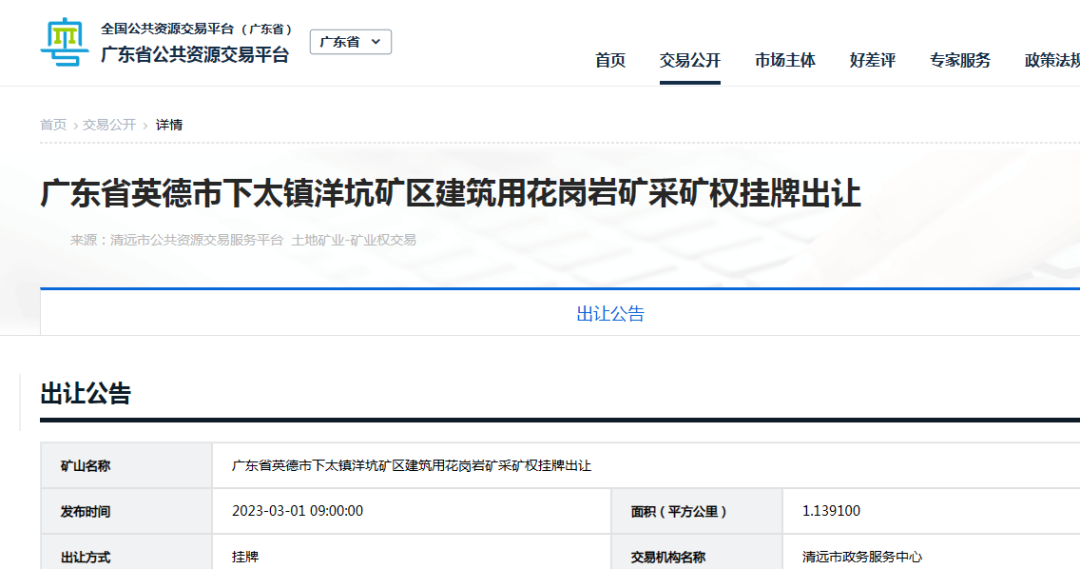Click the 矿山名称 value cell in table
The image size is (1080, 569).
(x=412, y=466)
